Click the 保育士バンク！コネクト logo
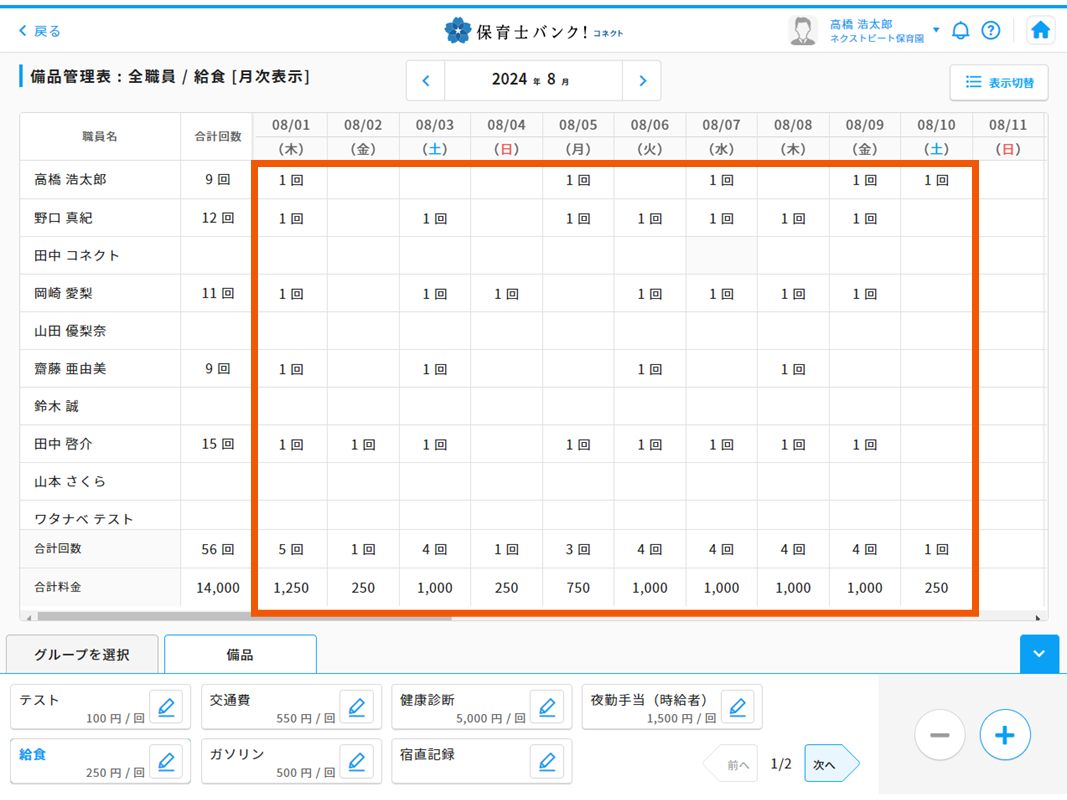This screenshot has width=1067, height=800. (533, 30)
